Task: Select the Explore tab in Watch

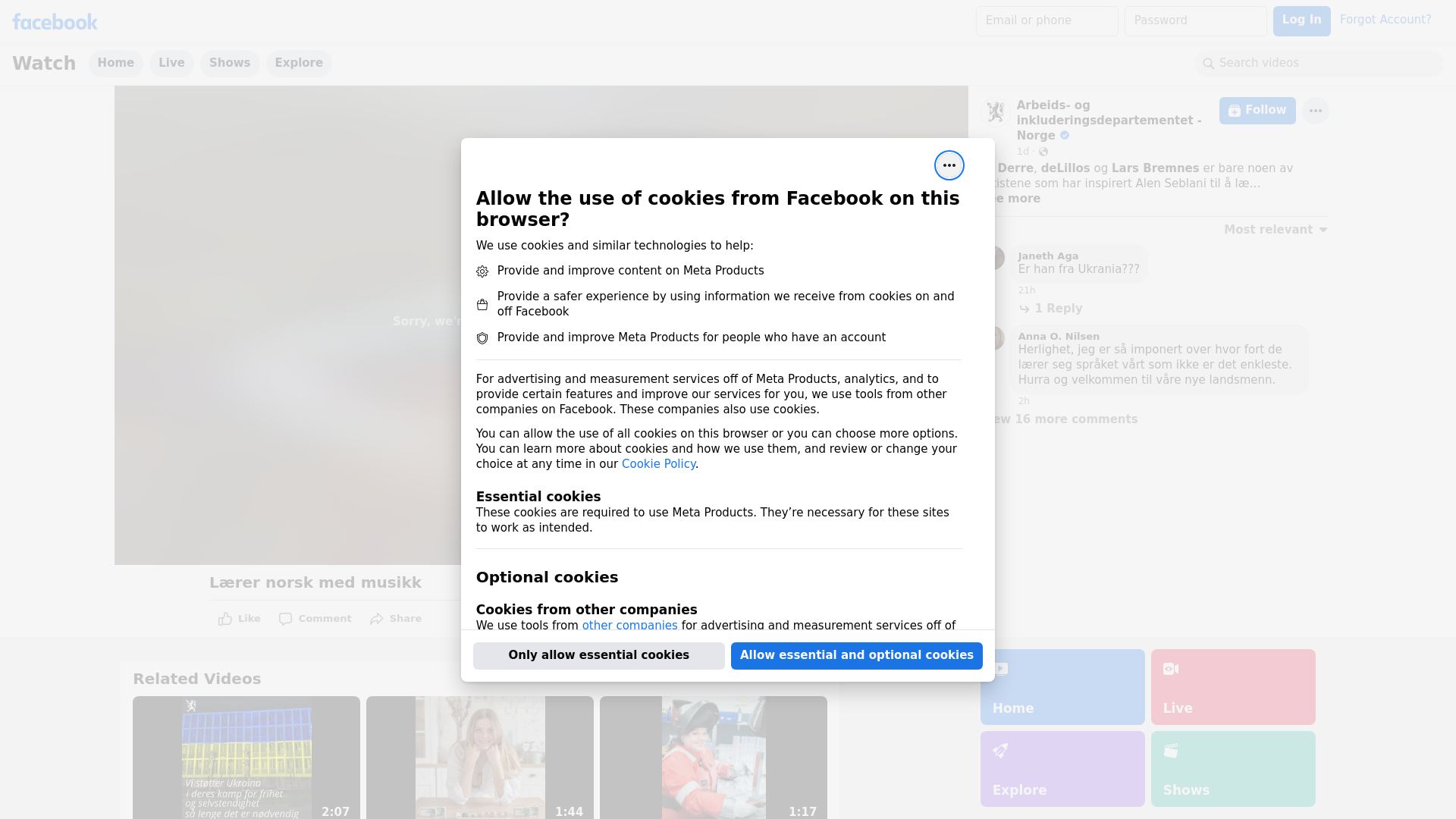Action: 299,63
